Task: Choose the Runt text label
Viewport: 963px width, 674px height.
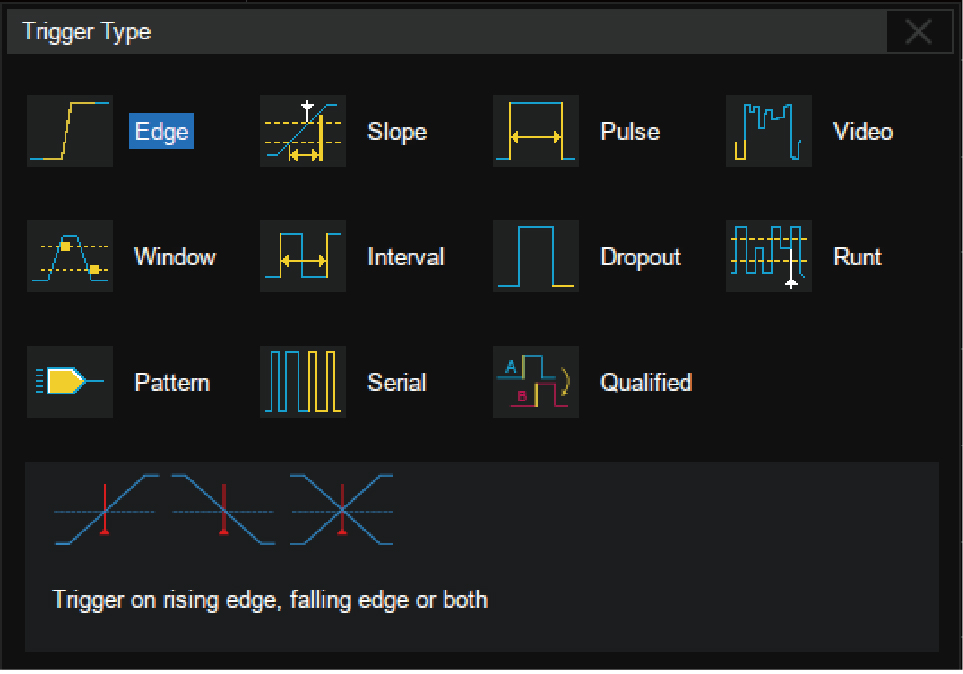Action: [x=859, y=257]
